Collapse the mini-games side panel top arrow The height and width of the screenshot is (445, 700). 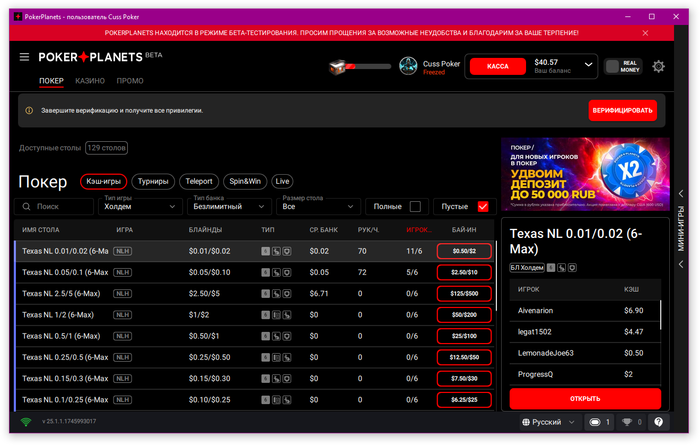point(681,194)
